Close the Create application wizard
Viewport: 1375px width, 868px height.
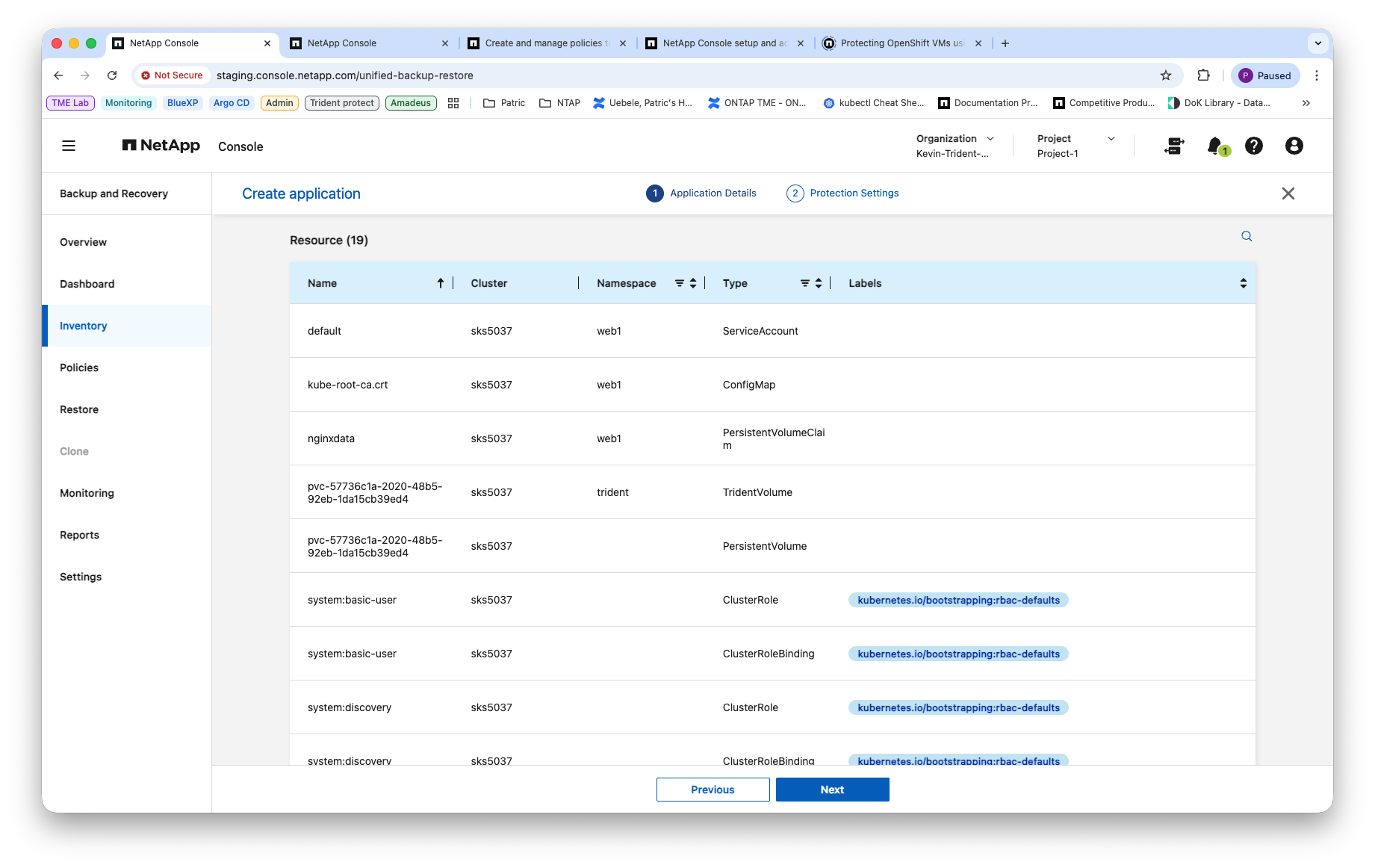point(1288,193)
